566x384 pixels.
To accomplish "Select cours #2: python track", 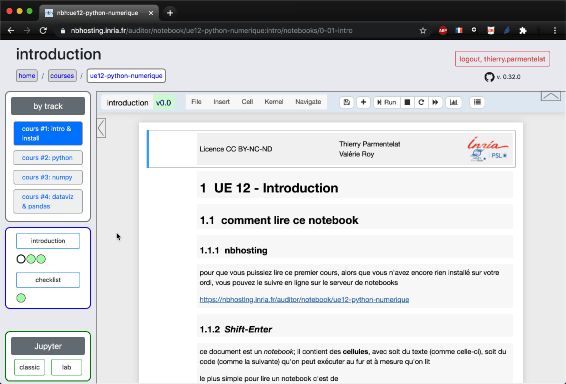I will 48,158.
